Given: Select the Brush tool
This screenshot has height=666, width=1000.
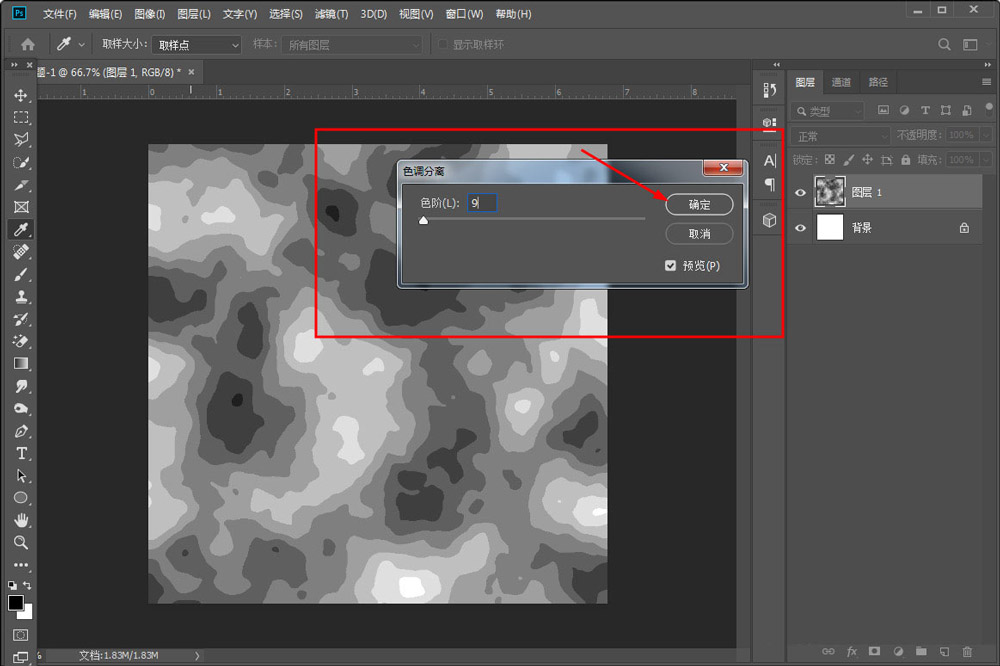Looking at the screenshot, I should 21,274.
